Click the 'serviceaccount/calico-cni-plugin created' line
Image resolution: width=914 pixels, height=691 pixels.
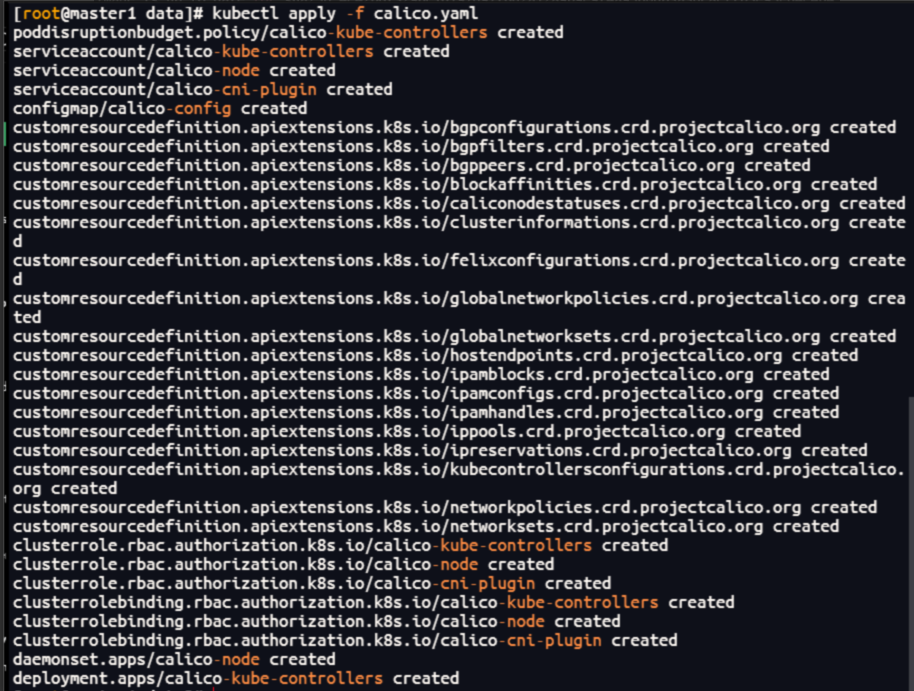click(x=202, y=89)
